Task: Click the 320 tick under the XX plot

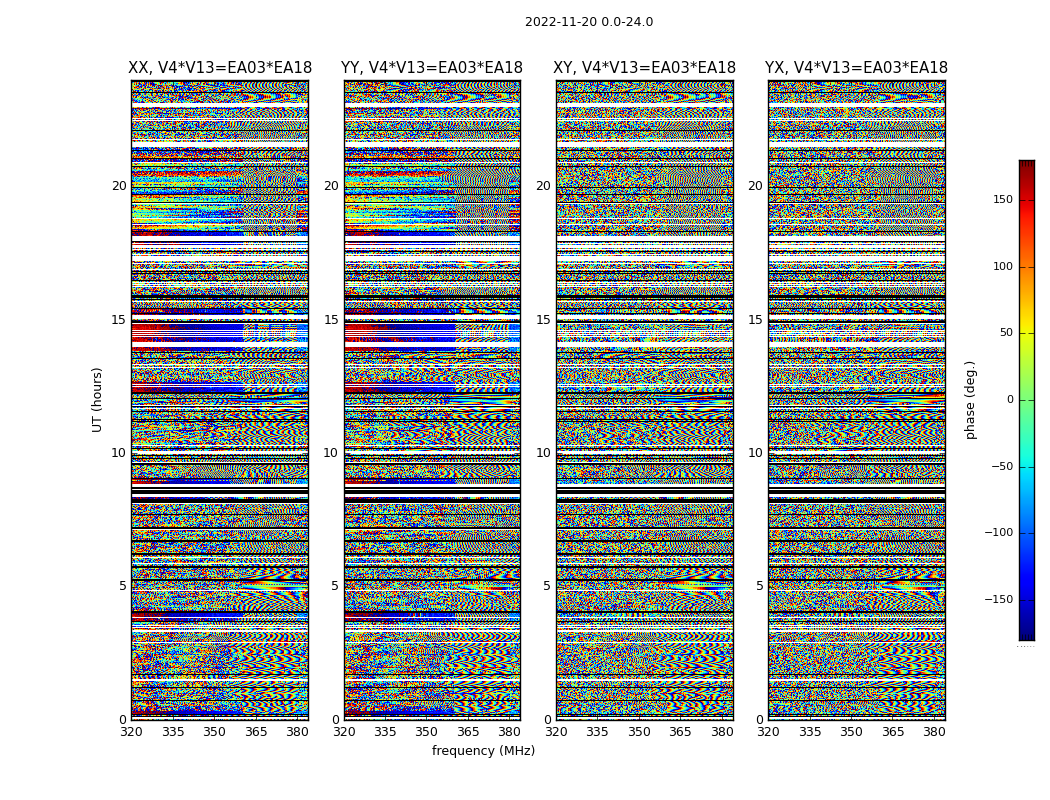Action: pyautogui.click(x=131, y=732)
